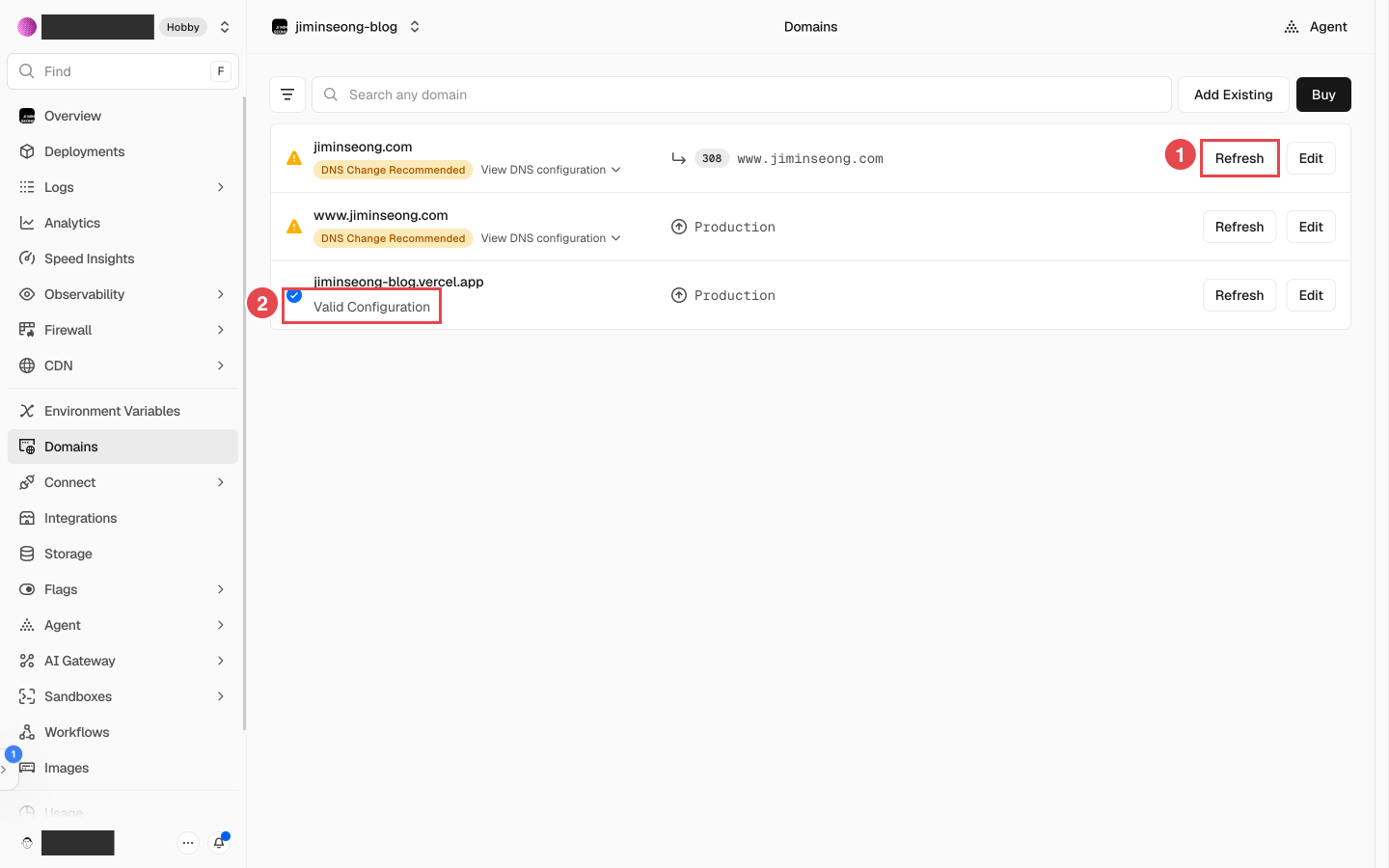1389x868 pixels.
Task: Edit the jiminseong.com domain
Action: tap(1311, 158)
